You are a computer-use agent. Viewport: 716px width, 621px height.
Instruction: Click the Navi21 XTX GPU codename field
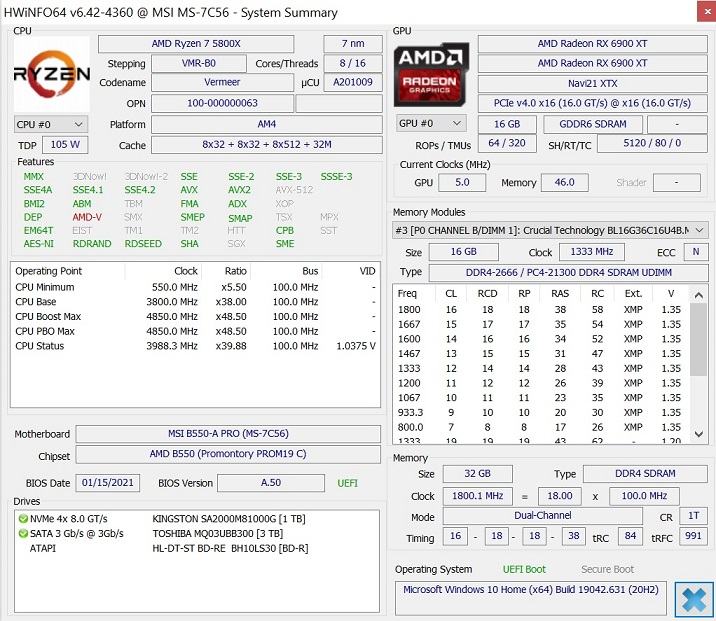point(593,84)
